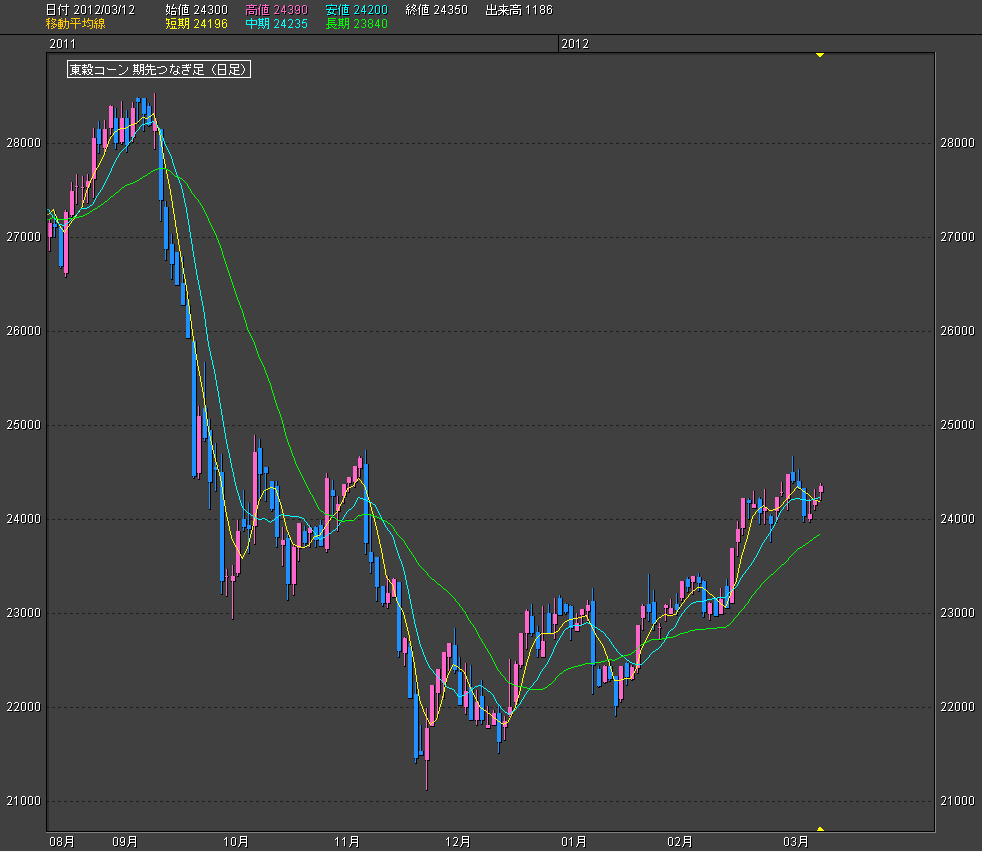Click the 始値 24300 opening price readout
The image size is (982, 852).
tap(196, 10)
